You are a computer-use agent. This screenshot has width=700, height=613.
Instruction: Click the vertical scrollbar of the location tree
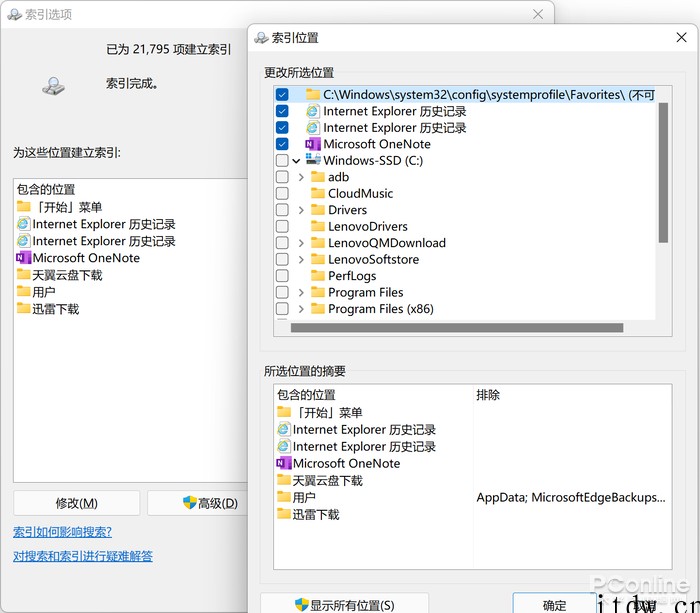pyautogui.click(x=663, y=172)
